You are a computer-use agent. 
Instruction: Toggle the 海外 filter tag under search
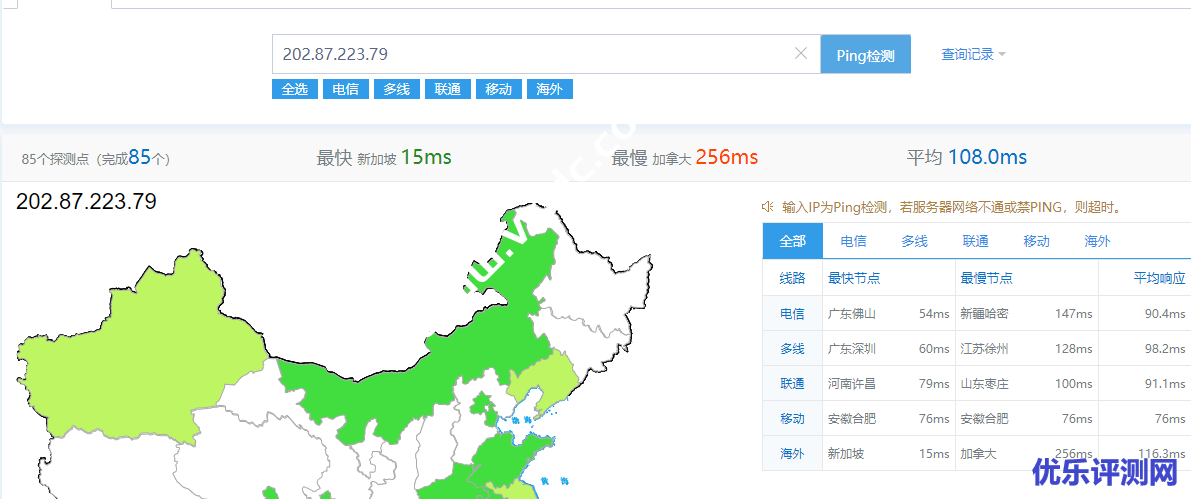point(549,89)
